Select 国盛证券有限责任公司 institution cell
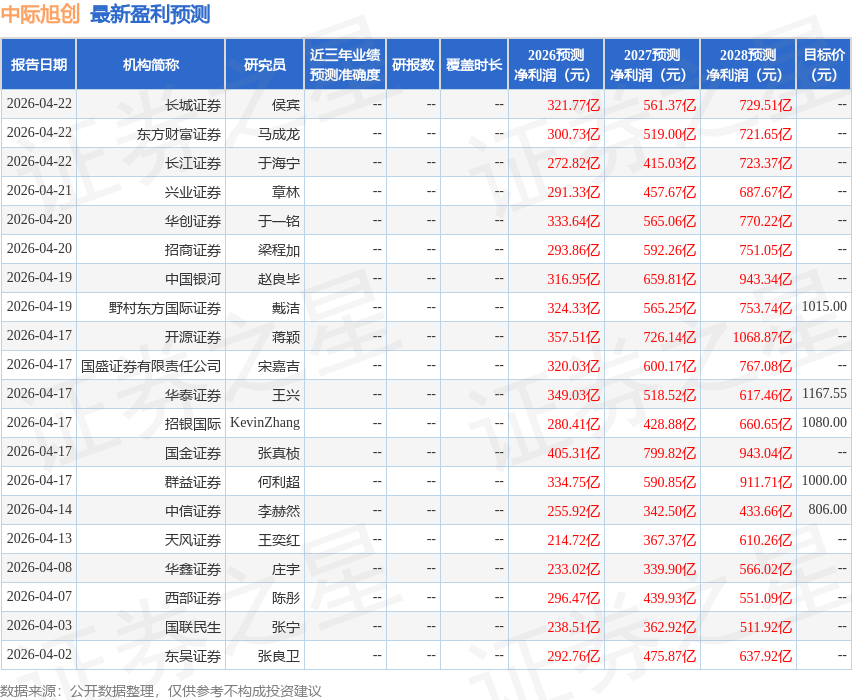This screenshot has width=852, height=700. (x=151, y=366)
